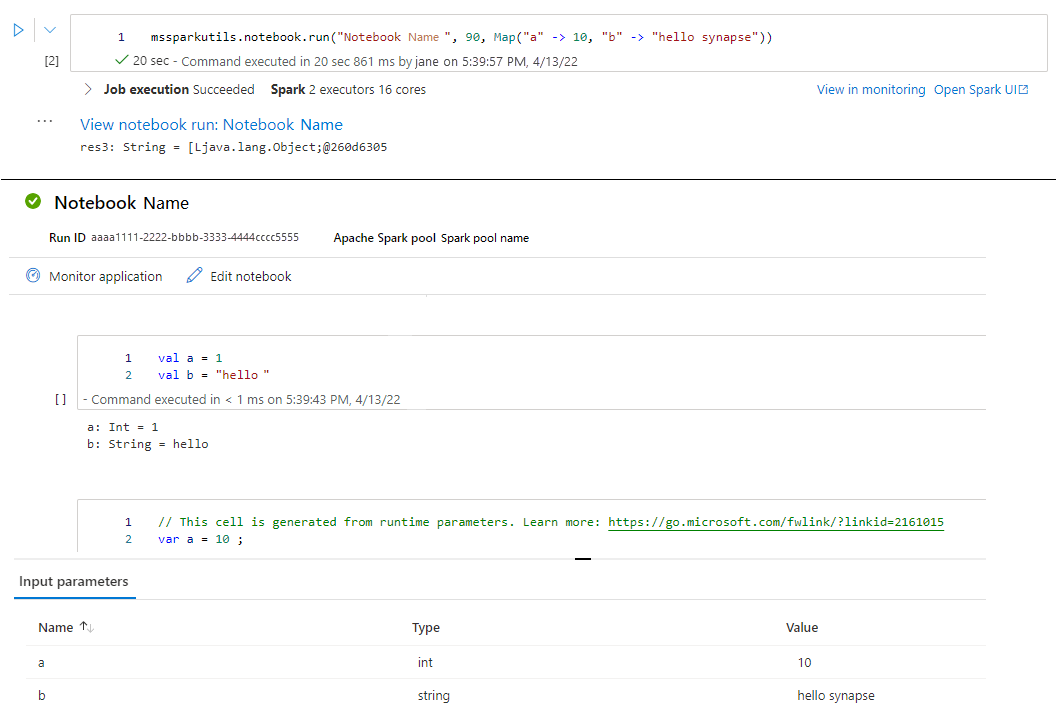Open the fwlink/?linkid=2161015 documentation link
This screenshot has width=1056, height=718.
pos(775,521)
